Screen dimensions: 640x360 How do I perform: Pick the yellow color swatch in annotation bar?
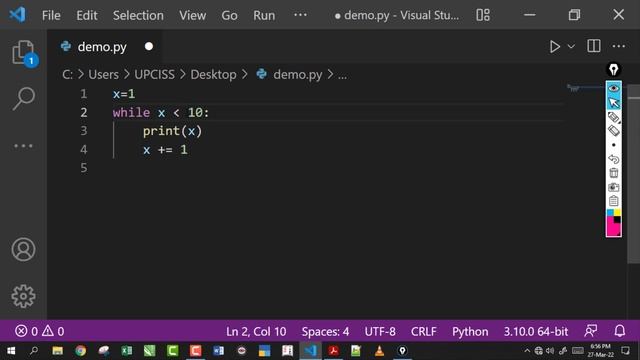click(x=617, y=213)
